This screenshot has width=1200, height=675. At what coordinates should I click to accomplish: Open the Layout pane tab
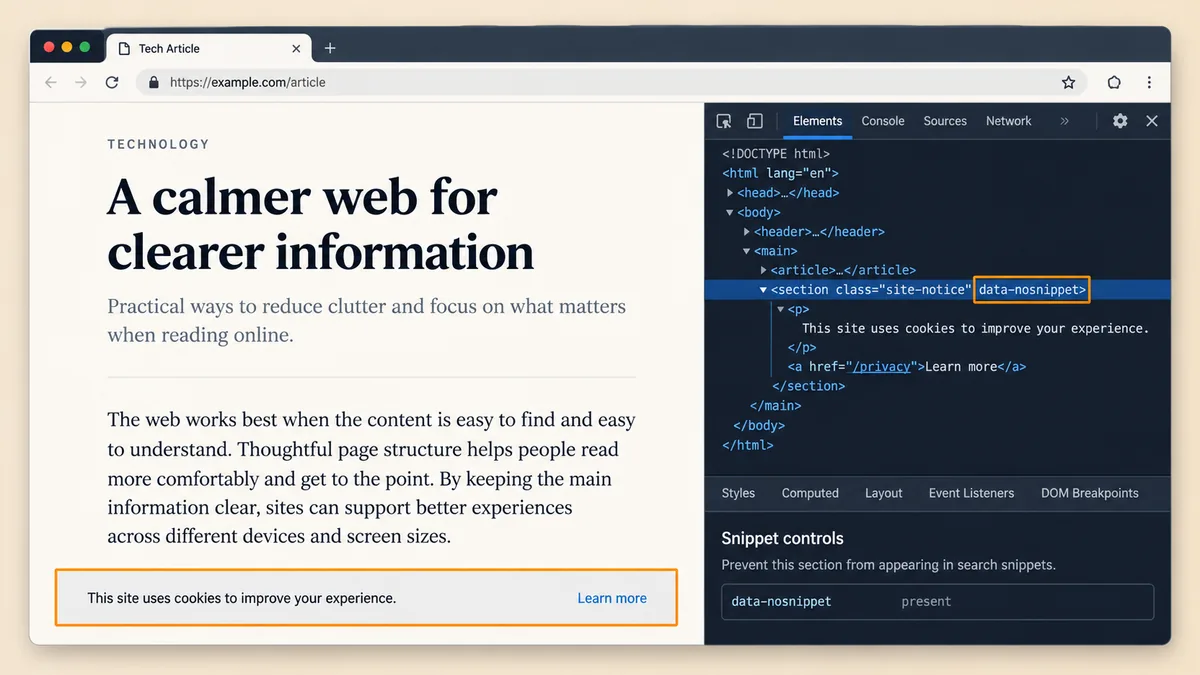click(884, 493)
